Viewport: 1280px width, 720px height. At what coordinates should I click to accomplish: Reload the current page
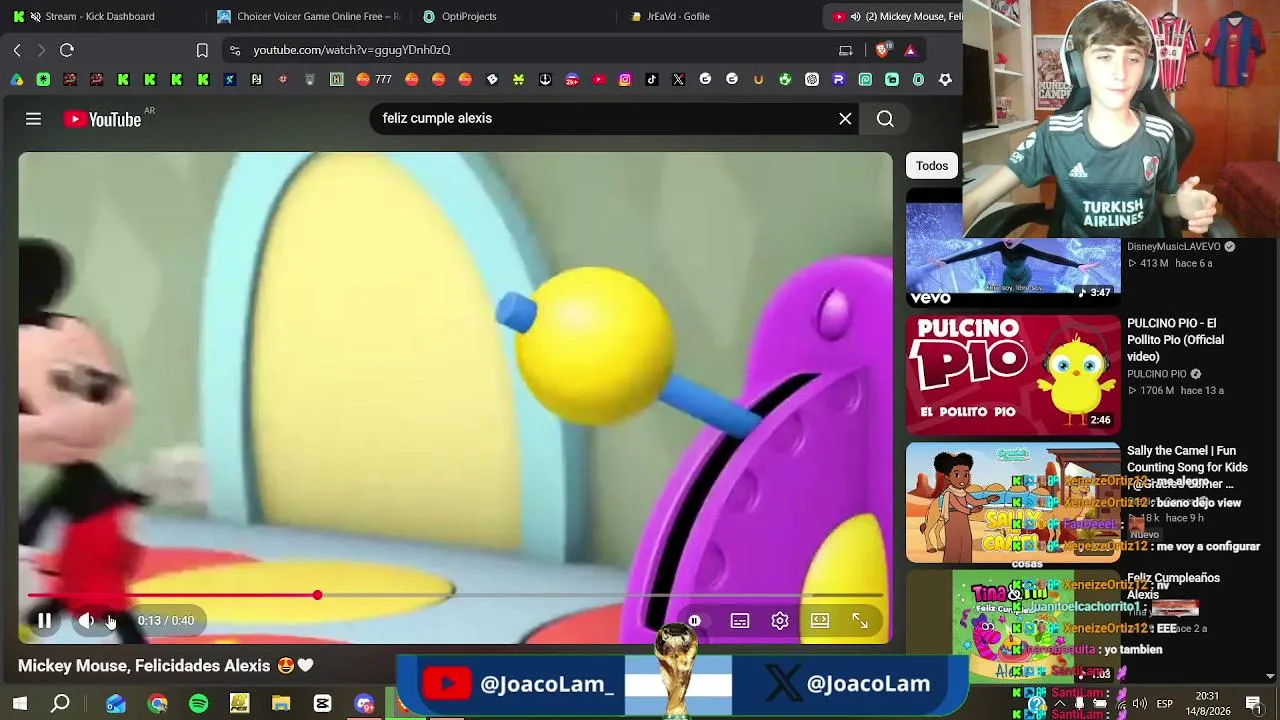pyautogui.click(x=67, y=50)
